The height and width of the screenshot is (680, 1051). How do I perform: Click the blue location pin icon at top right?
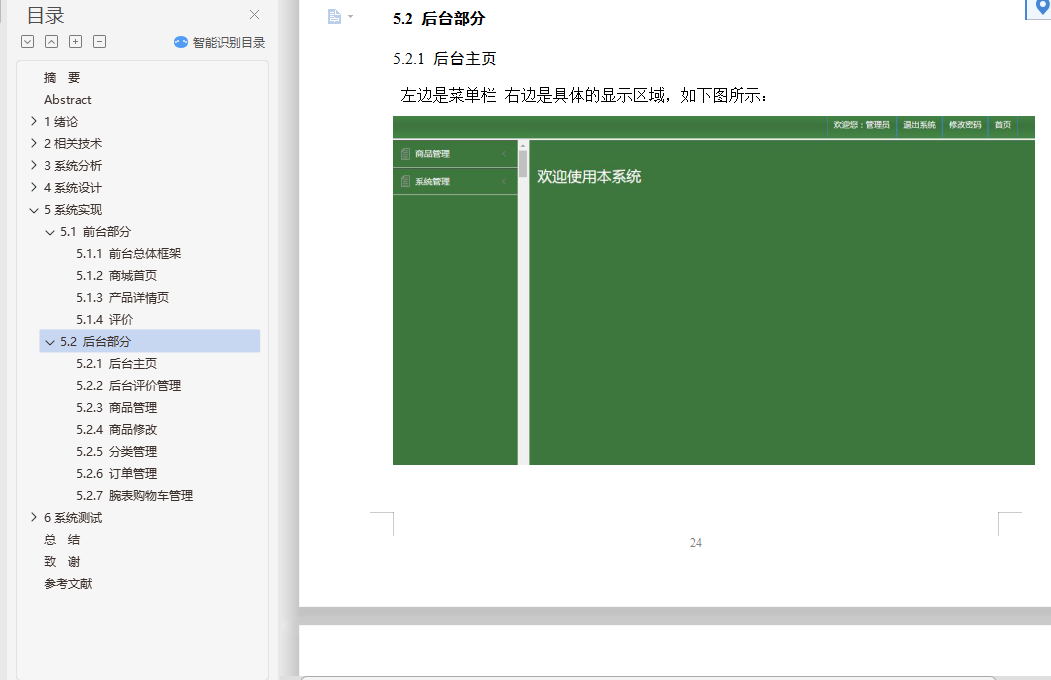click(x=1042, y=7)
